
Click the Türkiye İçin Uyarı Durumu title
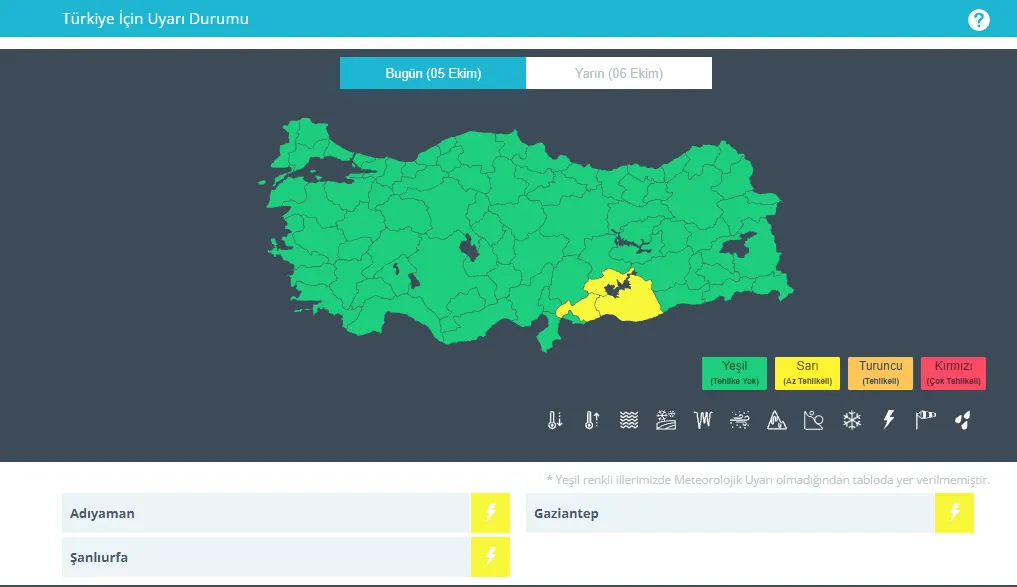[155, 19]
